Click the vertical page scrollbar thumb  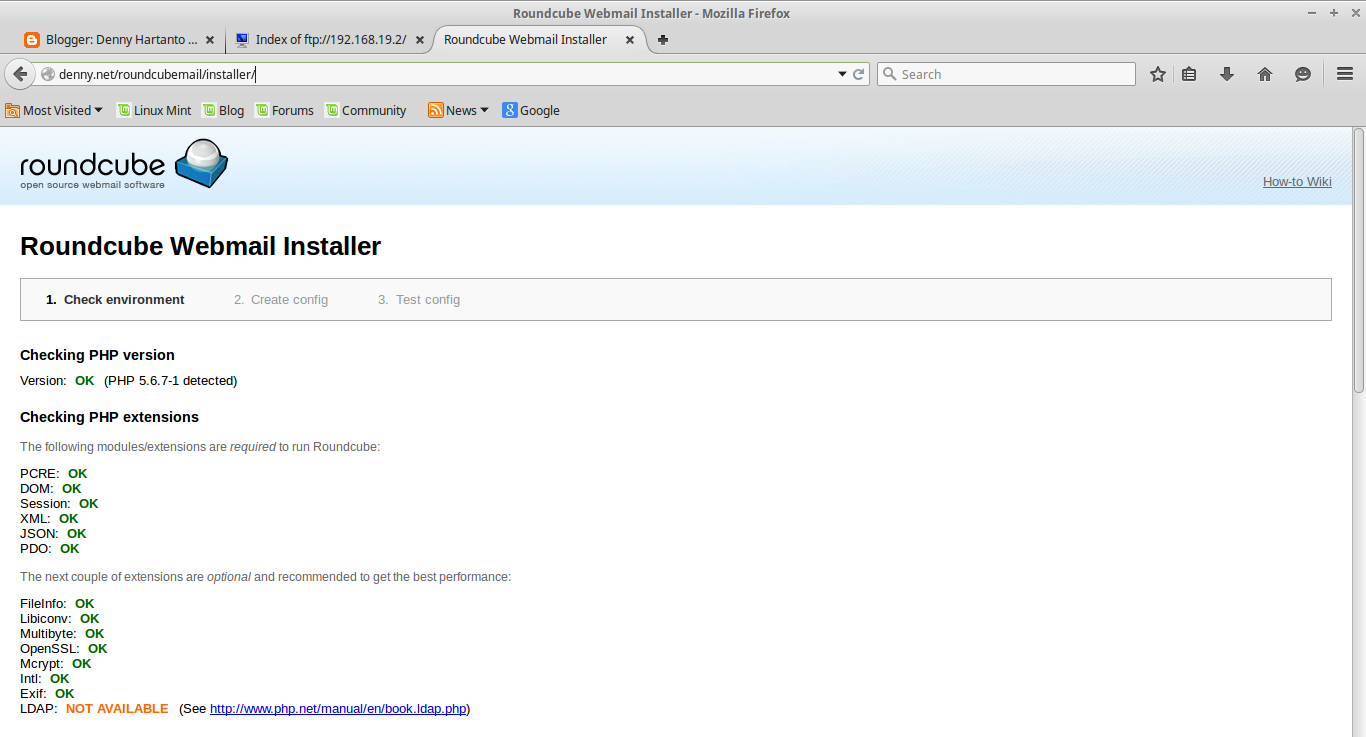1359,260
